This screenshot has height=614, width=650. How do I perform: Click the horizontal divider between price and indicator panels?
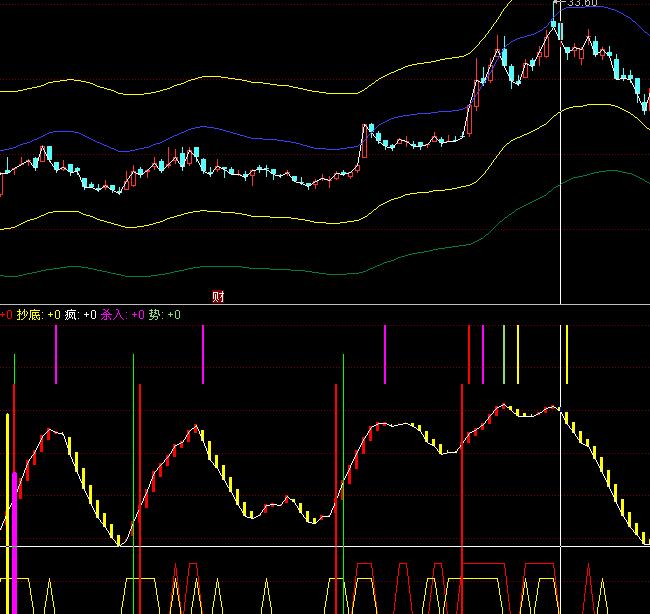[x=325, y=305]
